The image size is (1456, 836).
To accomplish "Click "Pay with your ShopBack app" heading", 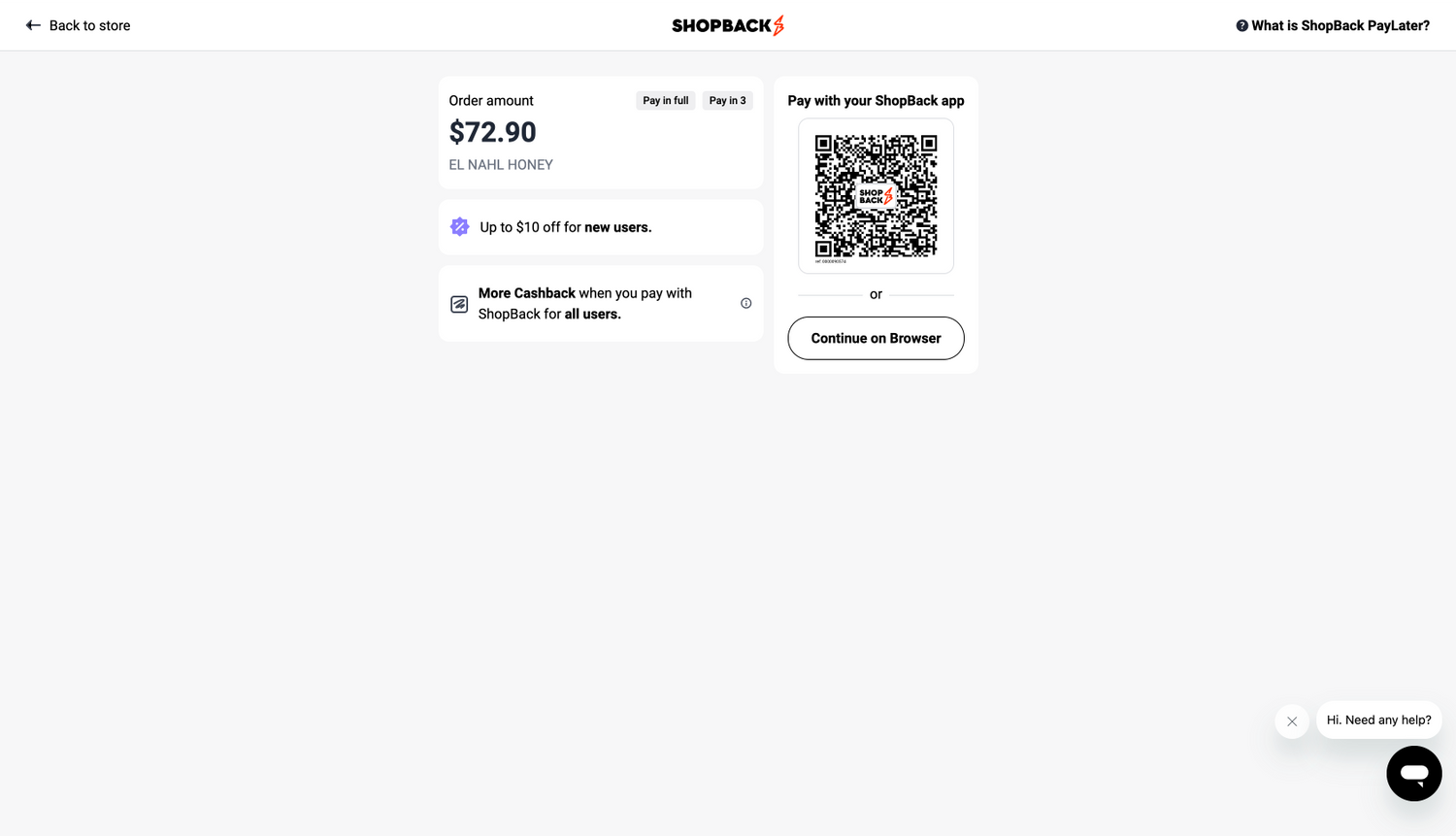I will (x=876, y=100).
